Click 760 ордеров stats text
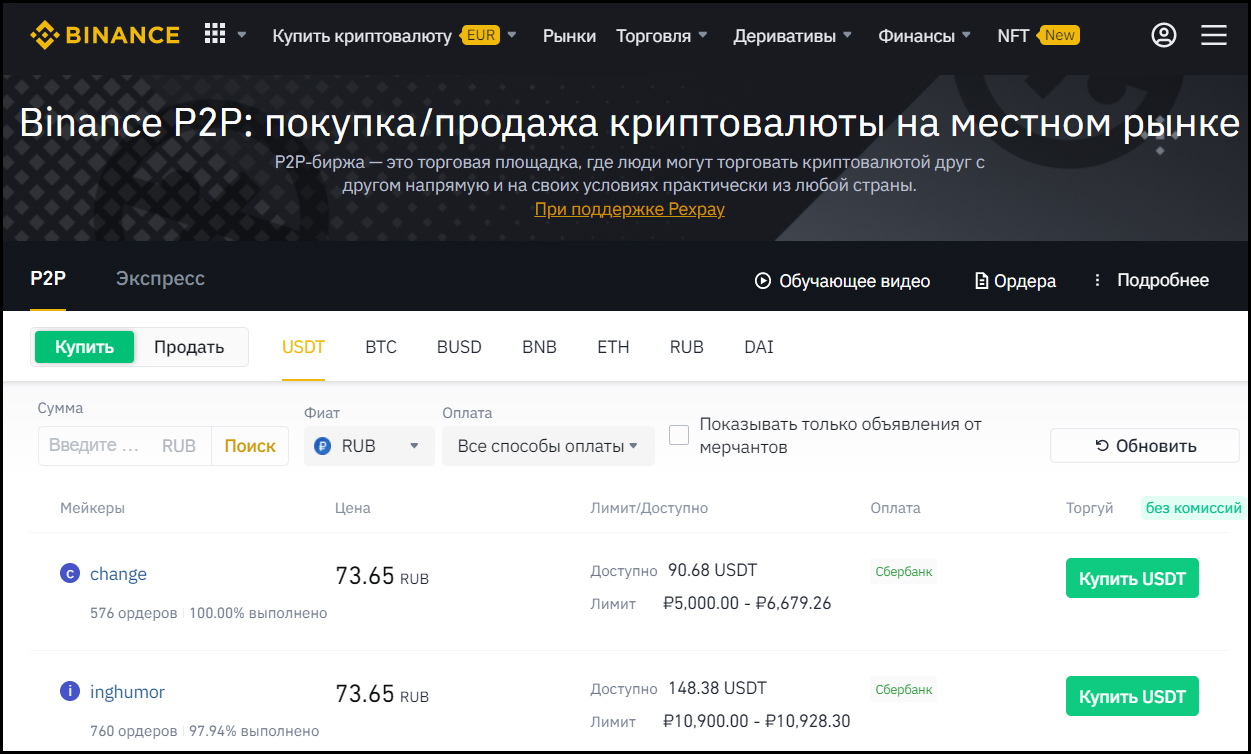Screen dimensions: 1251x754 point(134,731)
